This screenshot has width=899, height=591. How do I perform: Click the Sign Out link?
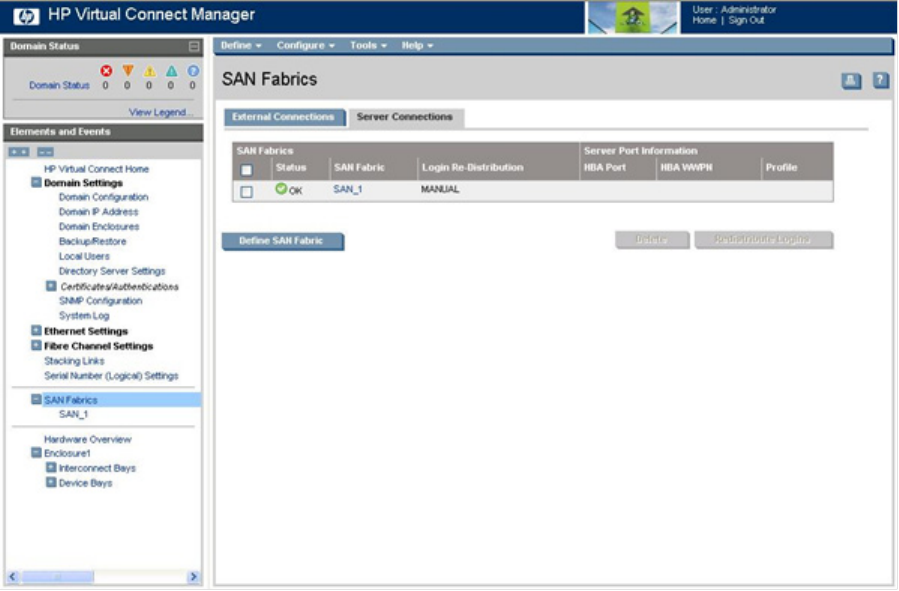point(744,21)
